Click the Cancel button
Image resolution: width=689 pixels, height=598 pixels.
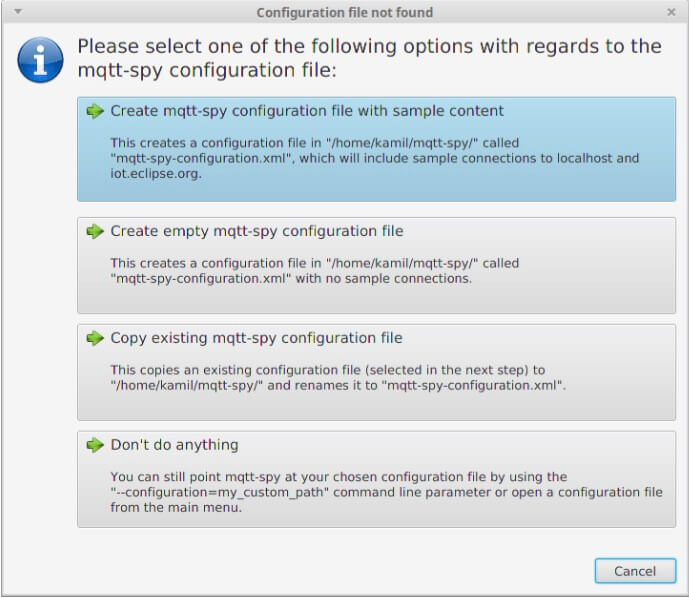(635, 571)
